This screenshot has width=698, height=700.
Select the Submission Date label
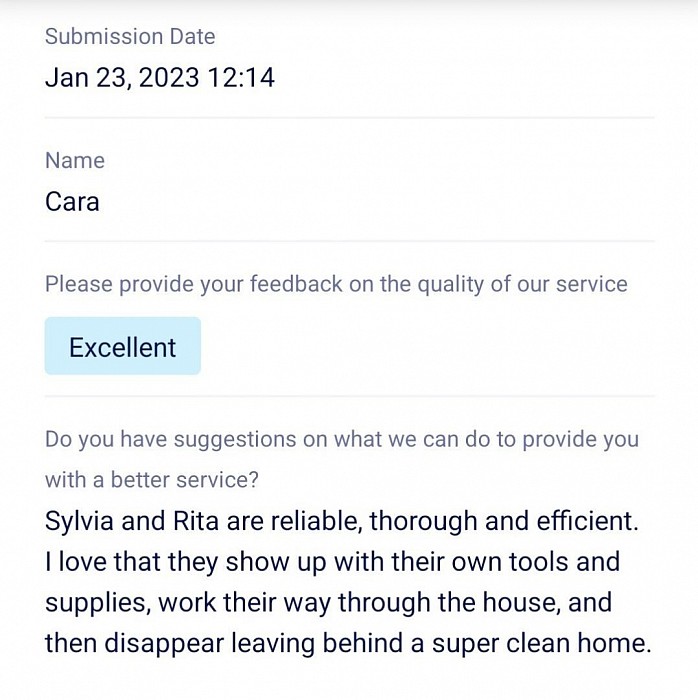pos(130,37)
